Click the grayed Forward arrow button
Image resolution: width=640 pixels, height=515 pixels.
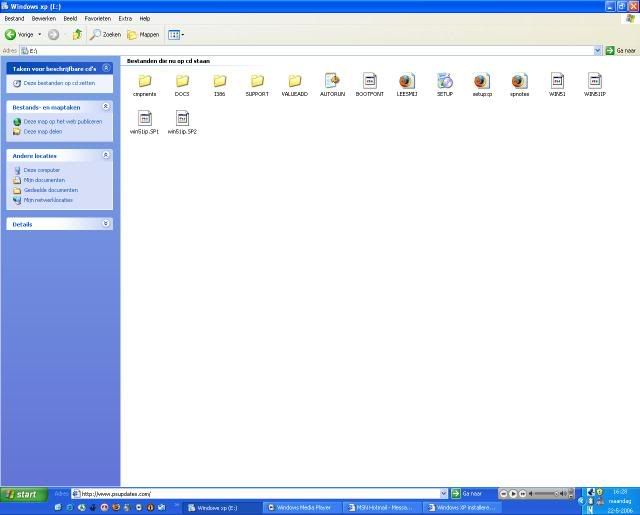point(53,35)
